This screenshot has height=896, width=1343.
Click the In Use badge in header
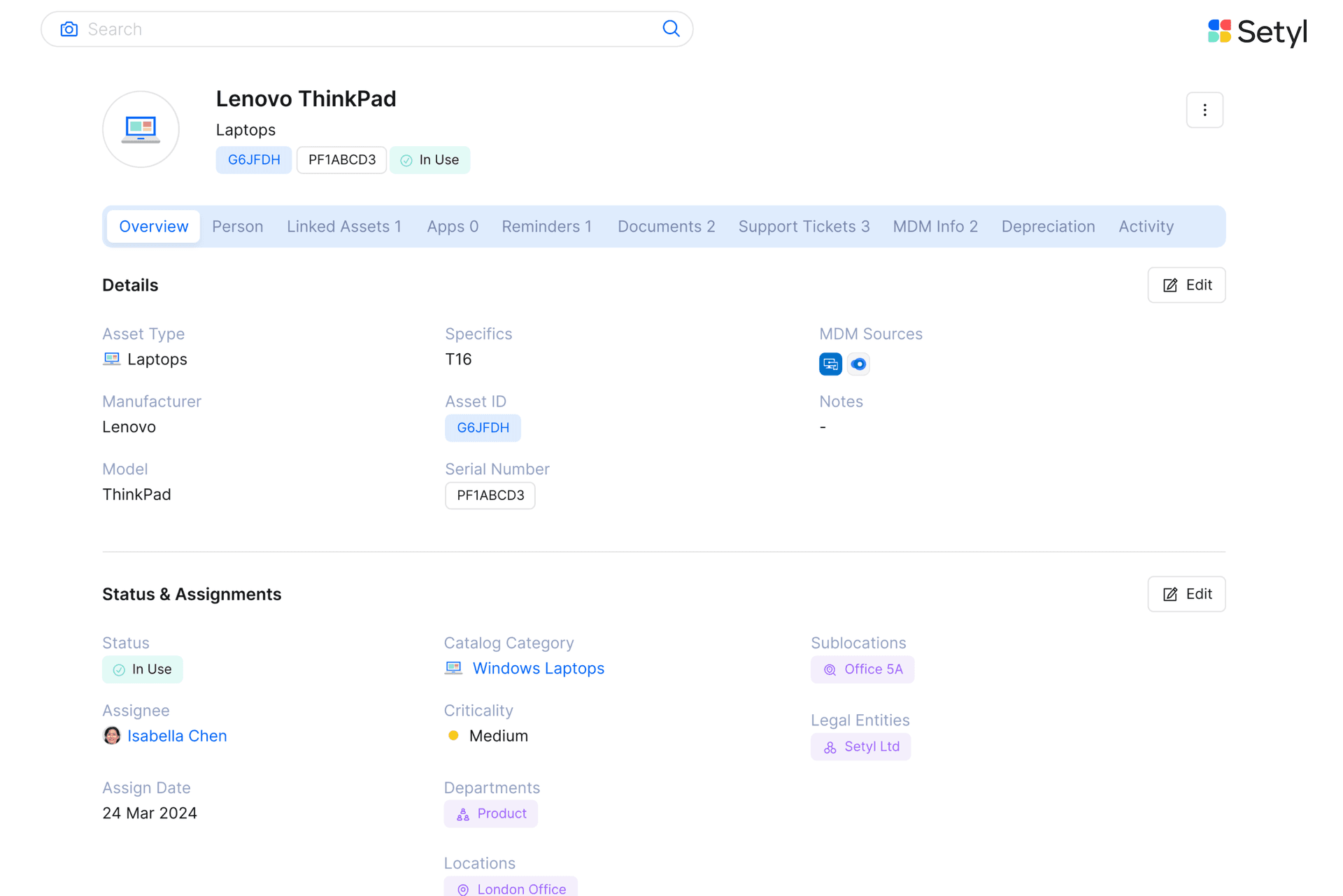430,160
